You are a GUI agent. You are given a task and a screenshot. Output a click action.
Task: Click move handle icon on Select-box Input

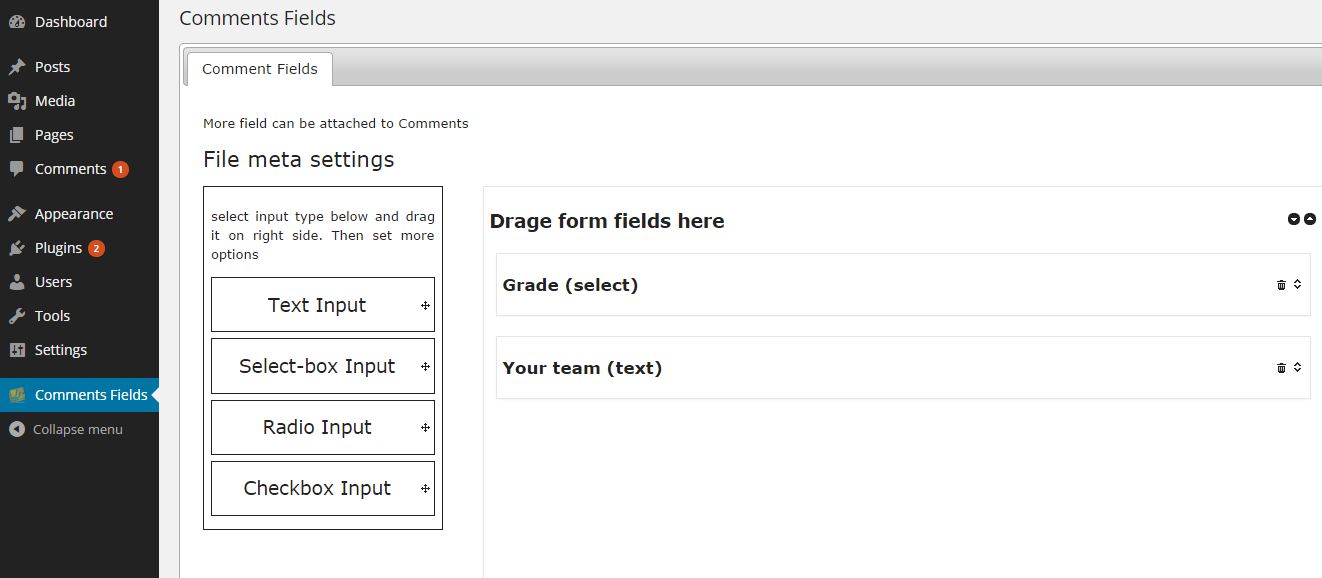pos(425,367)
